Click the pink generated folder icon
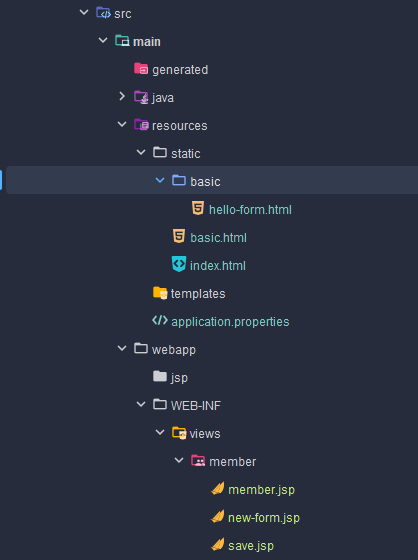This screenshot has width=418, height=560. point(141,68)
